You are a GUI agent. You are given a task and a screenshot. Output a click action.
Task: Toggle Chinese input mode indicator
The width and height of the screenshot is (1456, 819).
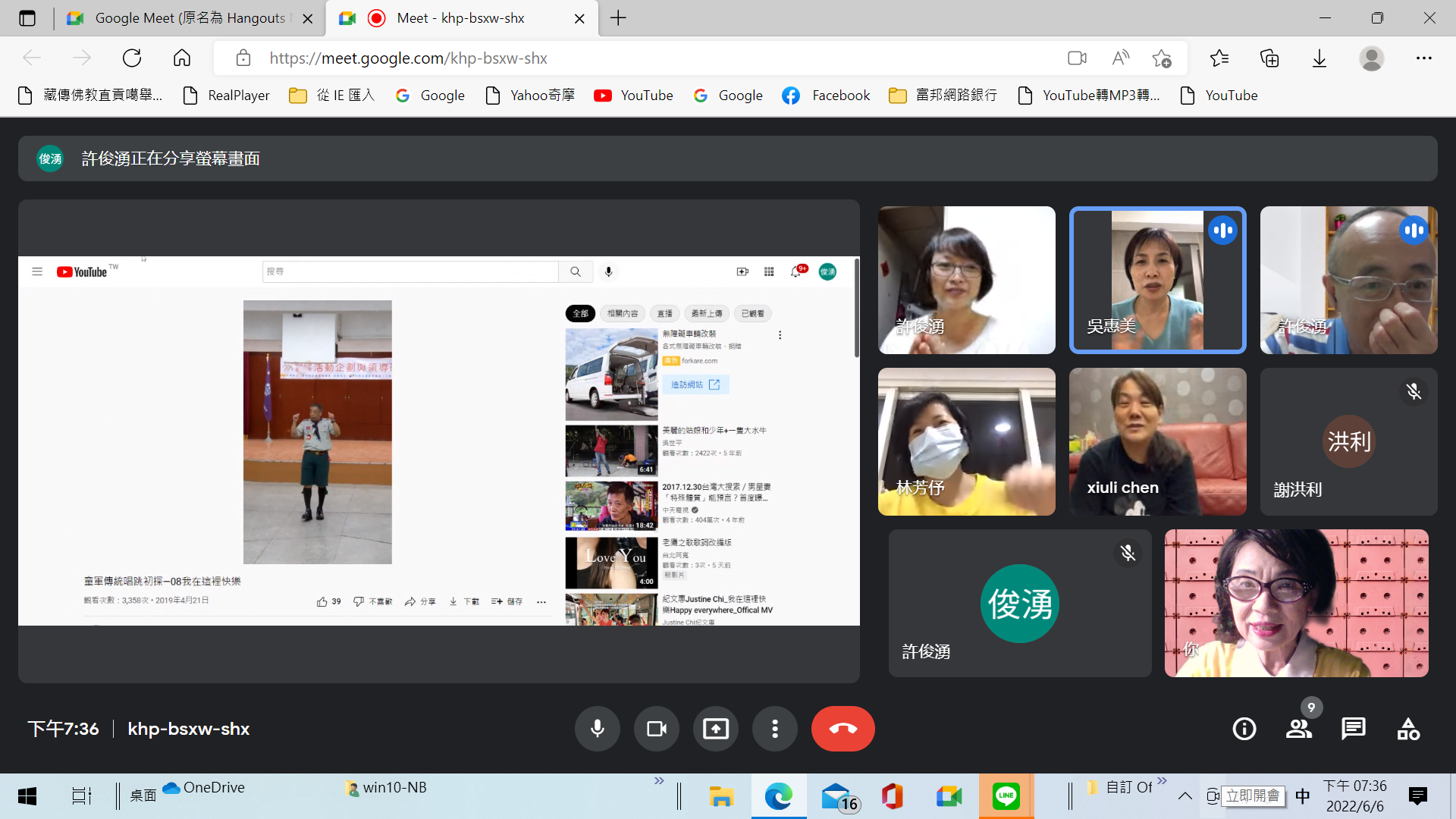(1303, 795)
